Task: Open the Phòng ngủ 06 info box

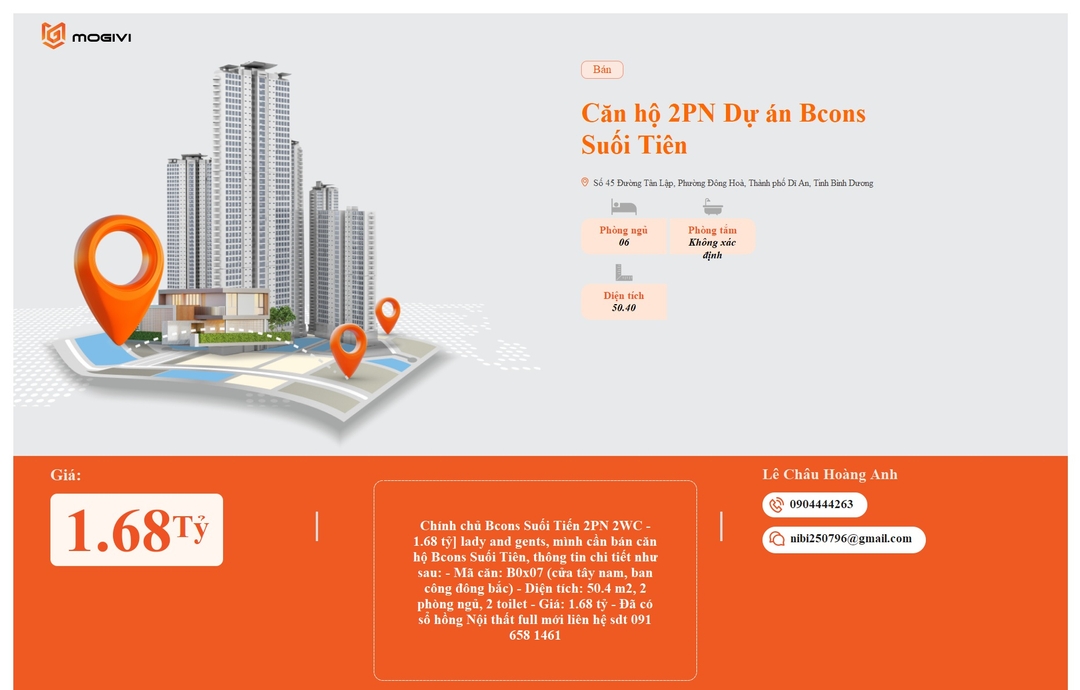Action: pyautogui.click(x=623, y=236)
